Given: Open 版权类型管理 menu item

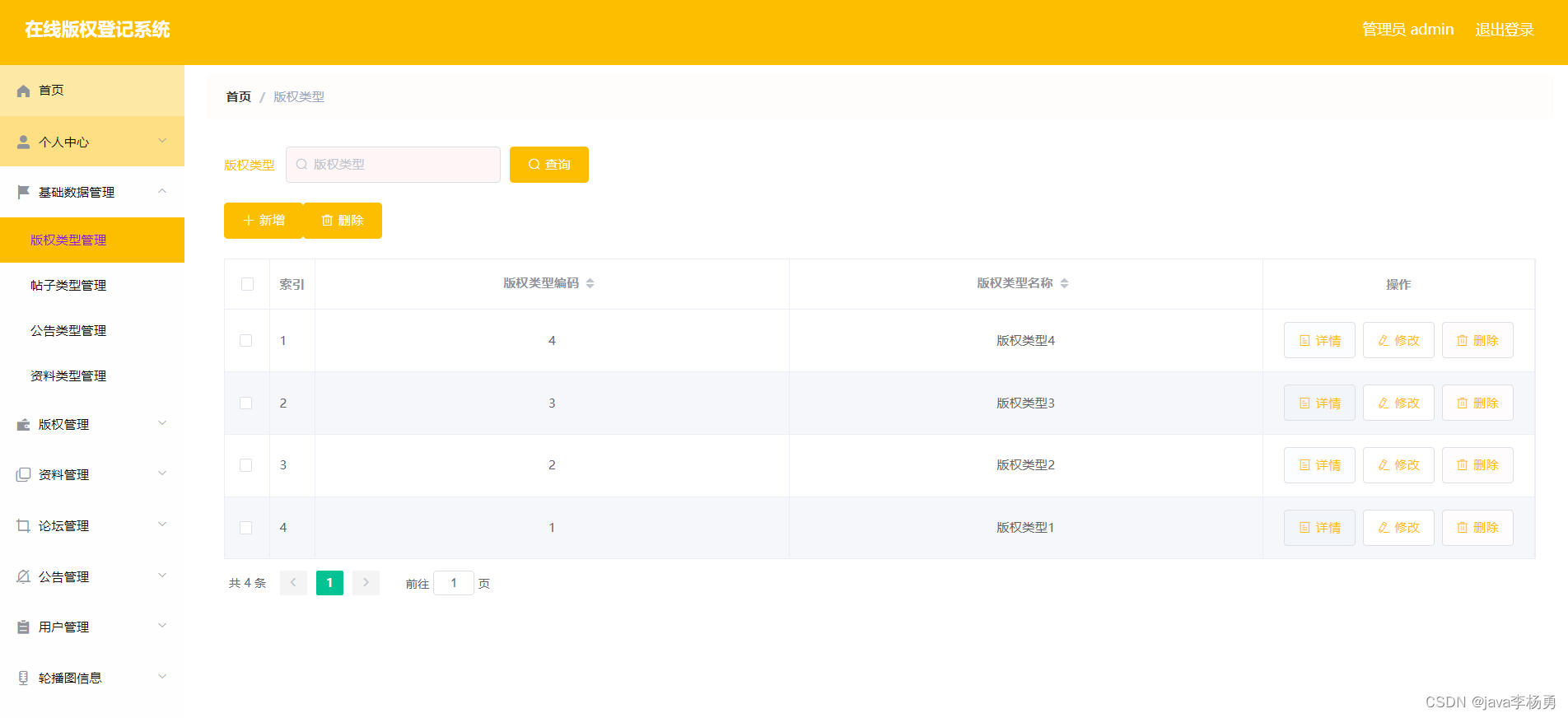Looking at the screenshot, I should click(x=92, y=240).
